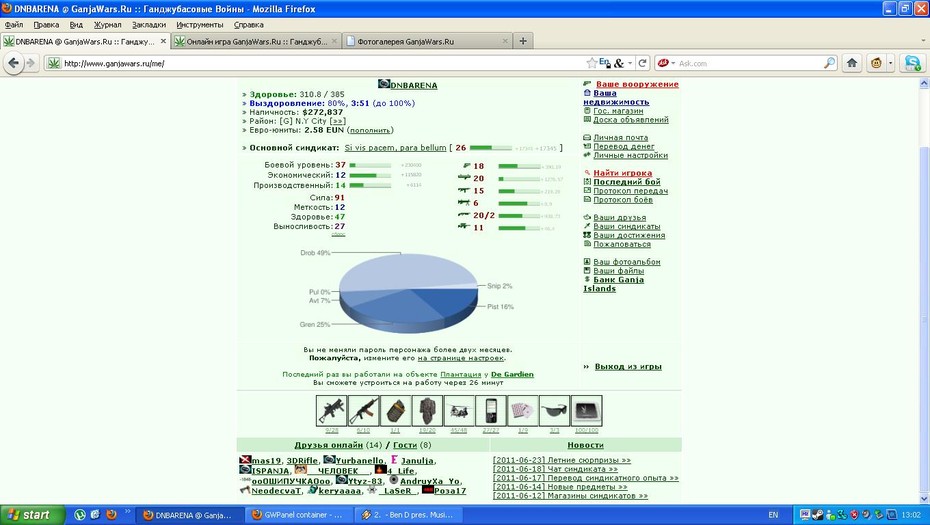Open the Плантация workplace link
Viewport: 930px width, 525px height.
pos(460,374)
